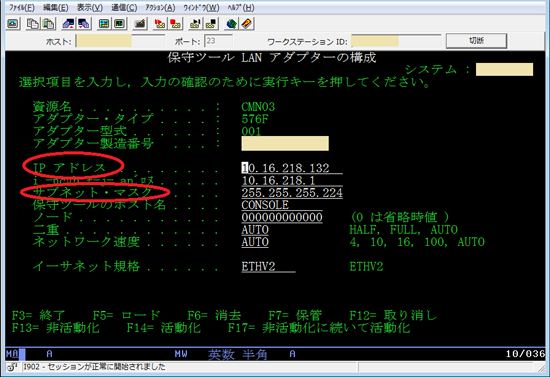Open the globe support icon
Viewport: 550px width, 377px height.
(231, 24)
